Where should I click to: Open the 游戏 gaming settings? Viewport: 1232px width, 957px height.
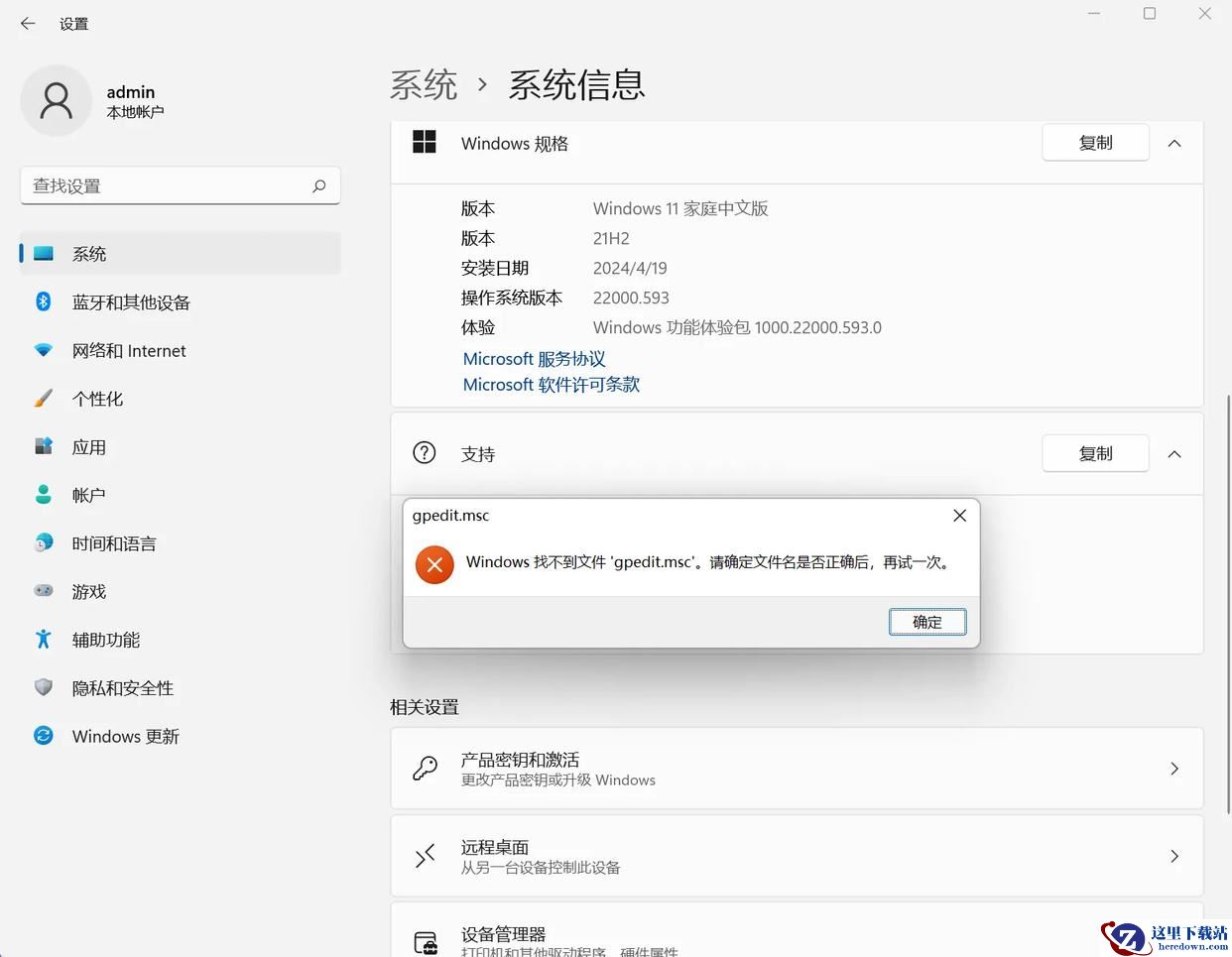[88, 592]
